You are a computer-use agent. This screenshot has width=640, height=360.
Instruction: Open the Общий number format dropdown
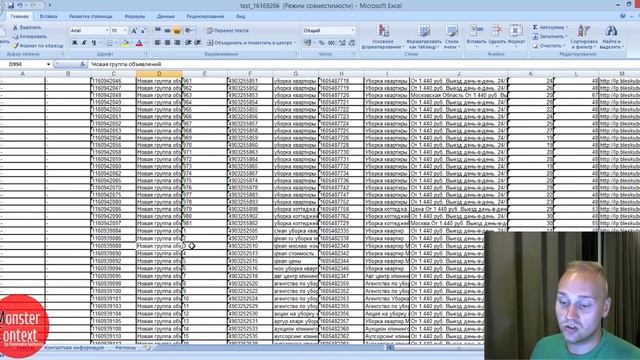click(x=353, y=31)
